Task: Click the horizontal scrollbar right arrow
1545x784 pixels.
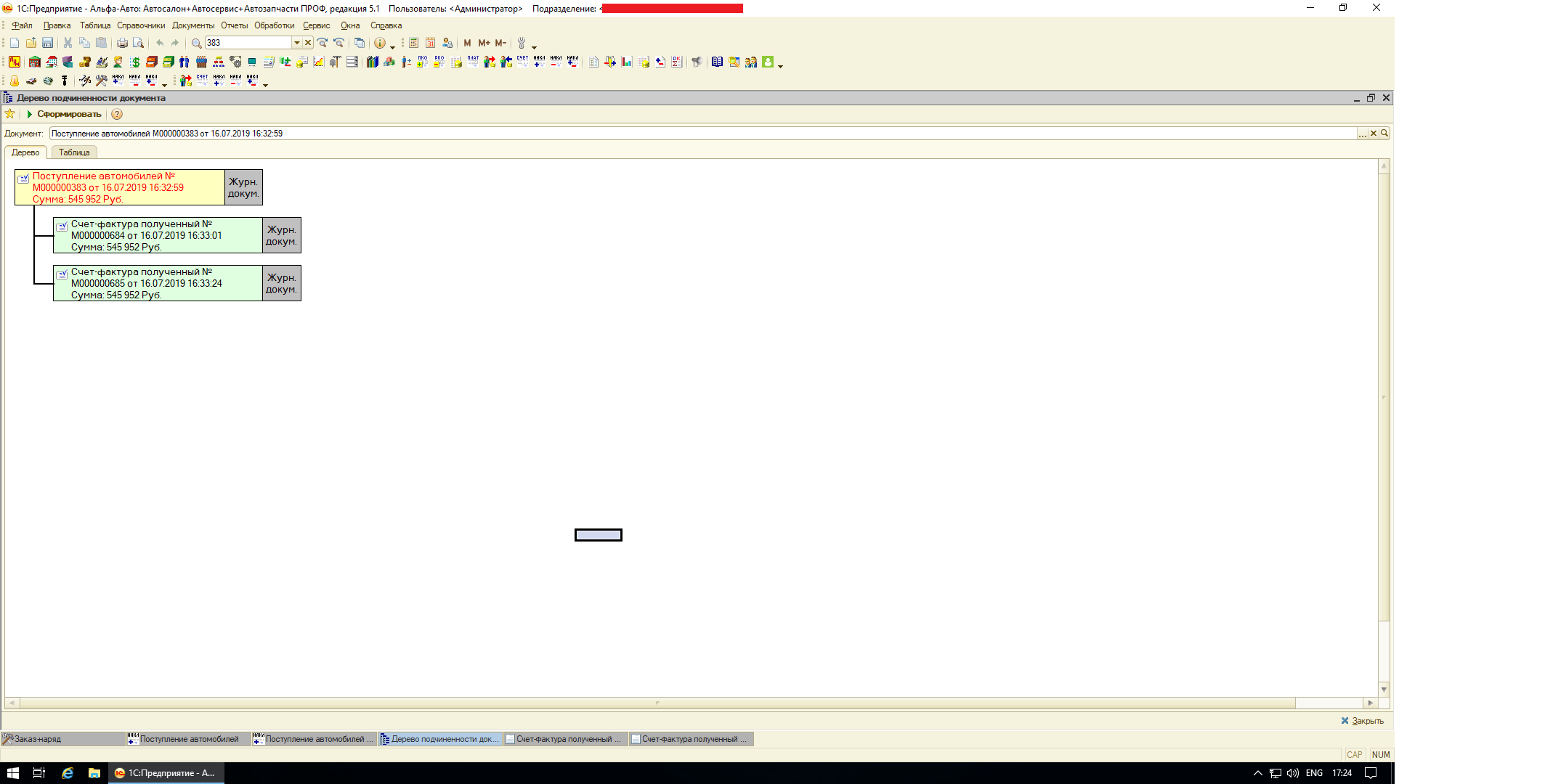Action: point(1371,703)
